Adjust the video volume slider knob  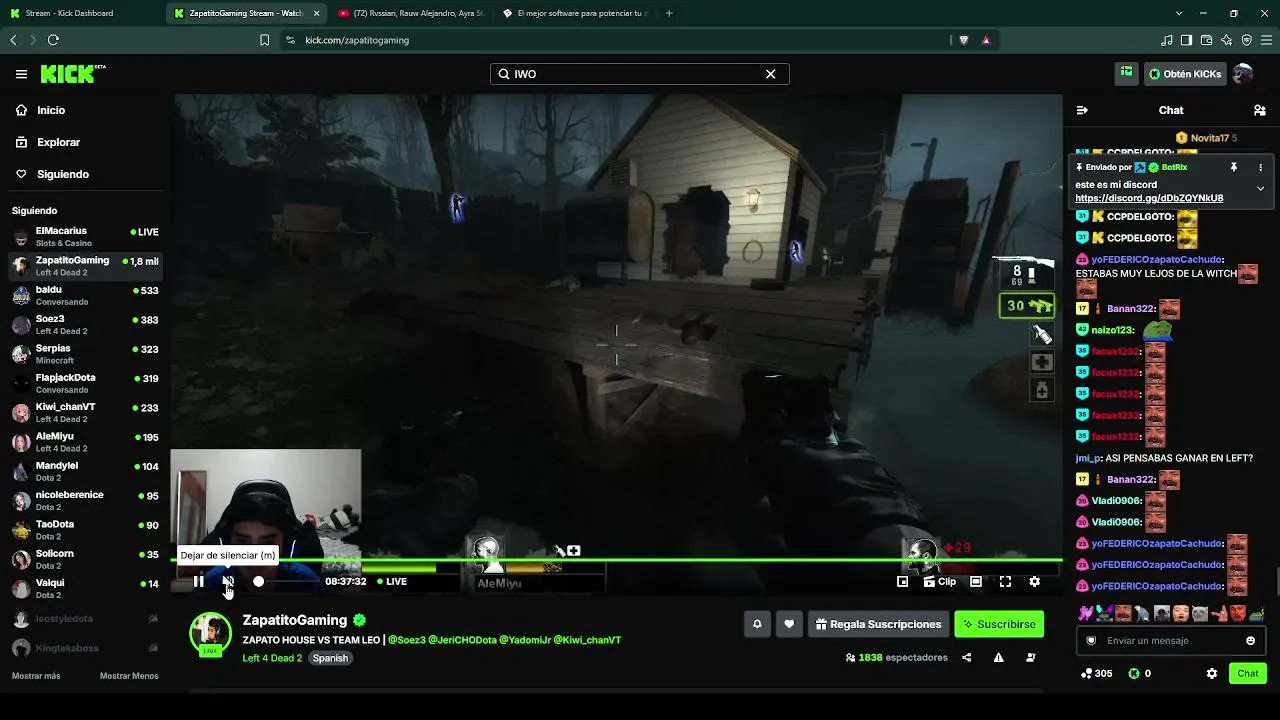(258, 581)
